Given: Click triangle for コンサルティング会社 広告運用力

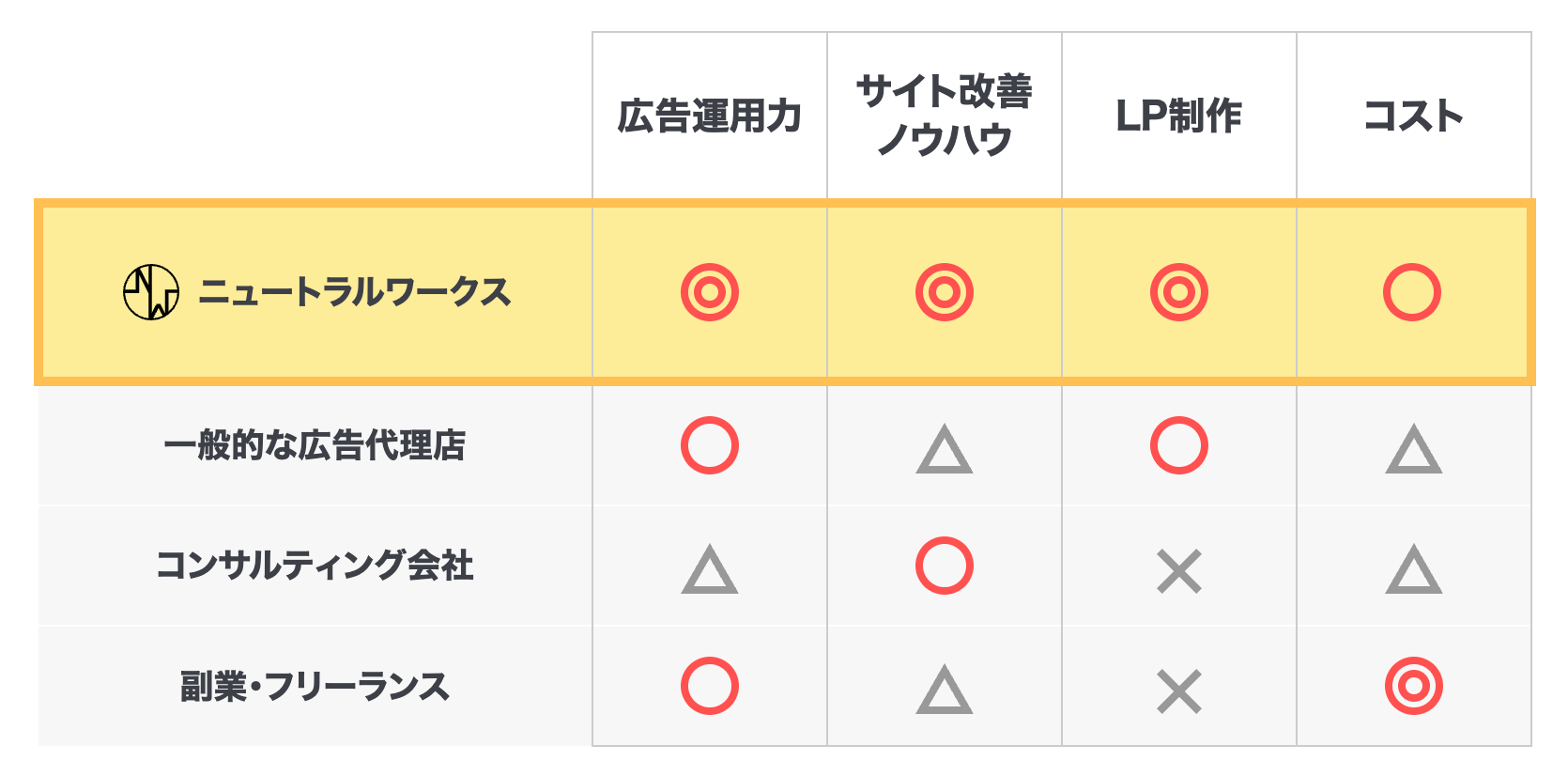Looking at the screenshot, I should pos(710,570).
